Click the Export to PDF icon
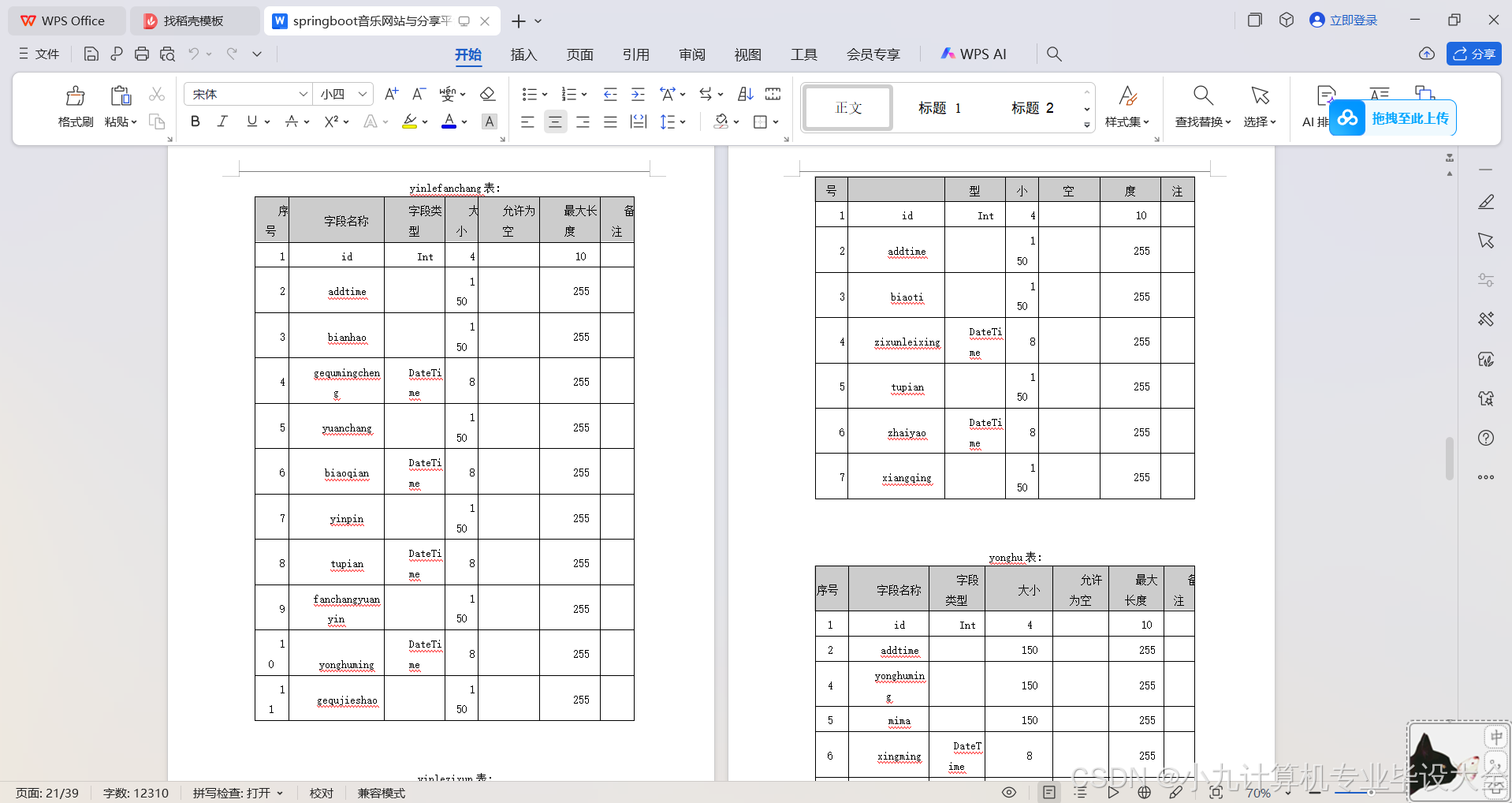 pyautogui.click(x=117, y=54)
